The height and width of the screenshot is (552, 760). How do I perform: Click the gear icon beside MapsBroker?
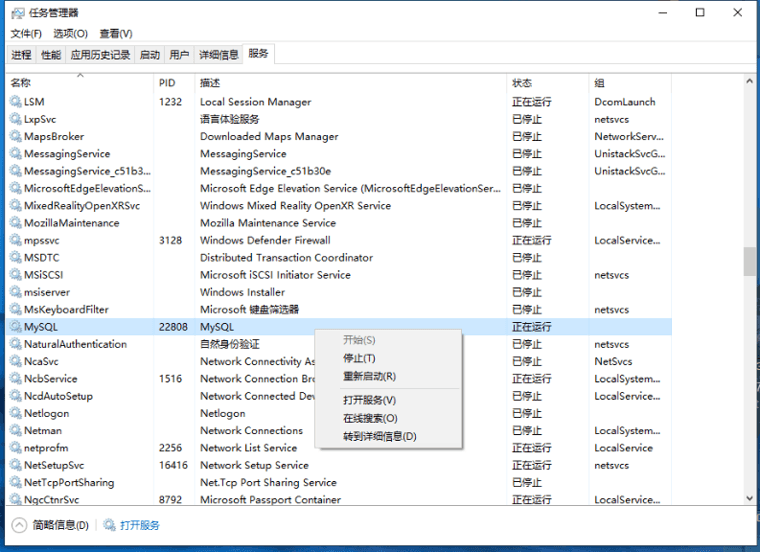[16, 137]
